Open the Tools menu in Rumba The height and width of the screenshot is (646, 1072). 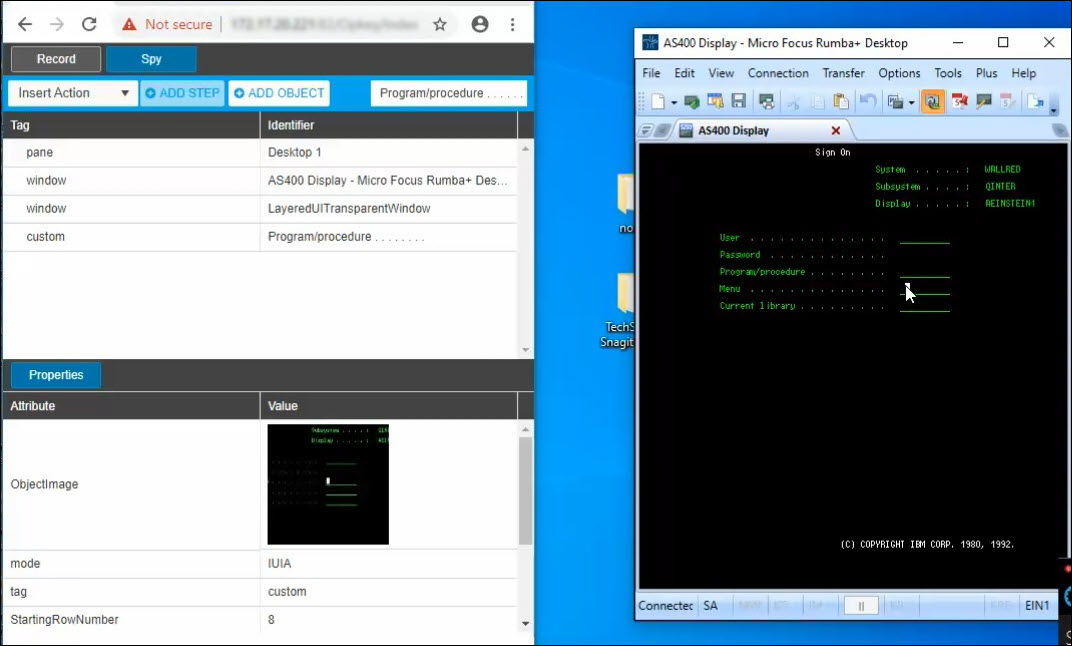948,73
